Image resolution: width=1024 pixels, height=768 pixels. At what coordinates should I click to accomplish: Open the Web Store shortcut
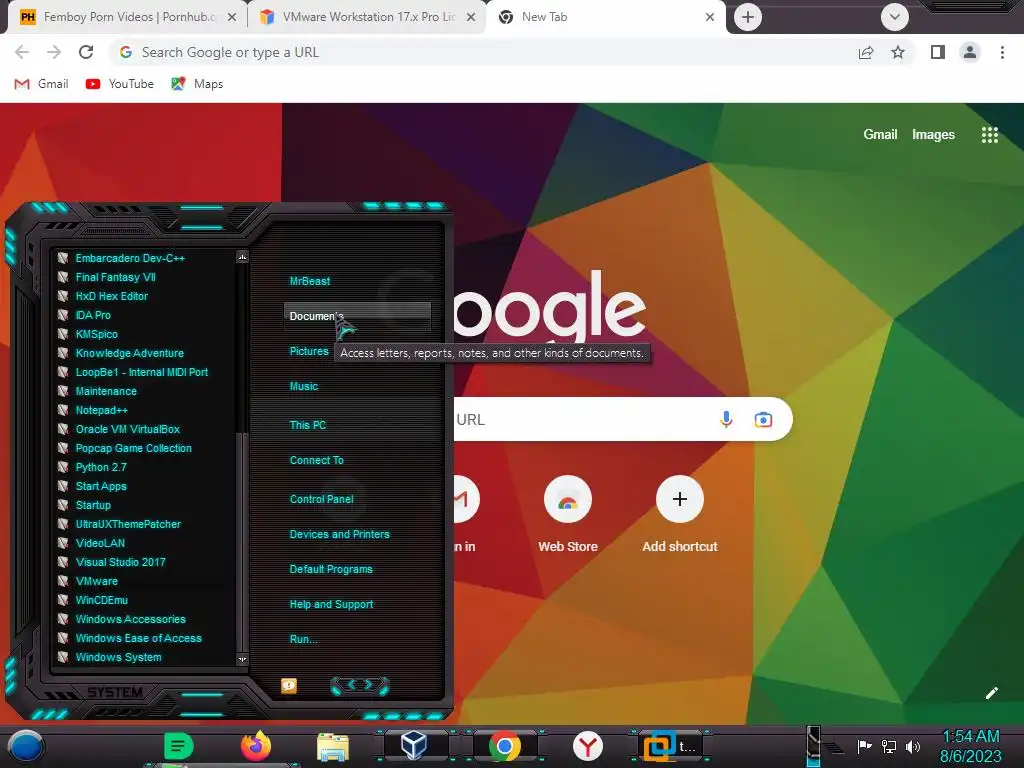click(x=568, y=515)
